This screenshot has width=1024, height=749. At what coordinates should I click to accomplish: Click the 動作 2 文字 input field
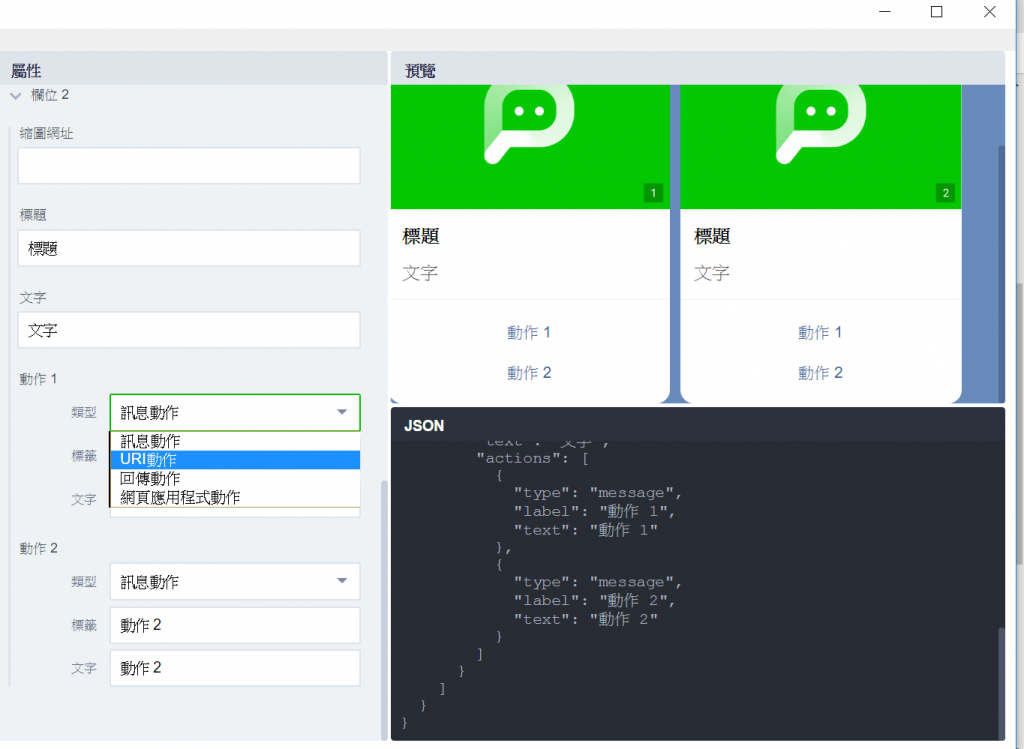235,669
